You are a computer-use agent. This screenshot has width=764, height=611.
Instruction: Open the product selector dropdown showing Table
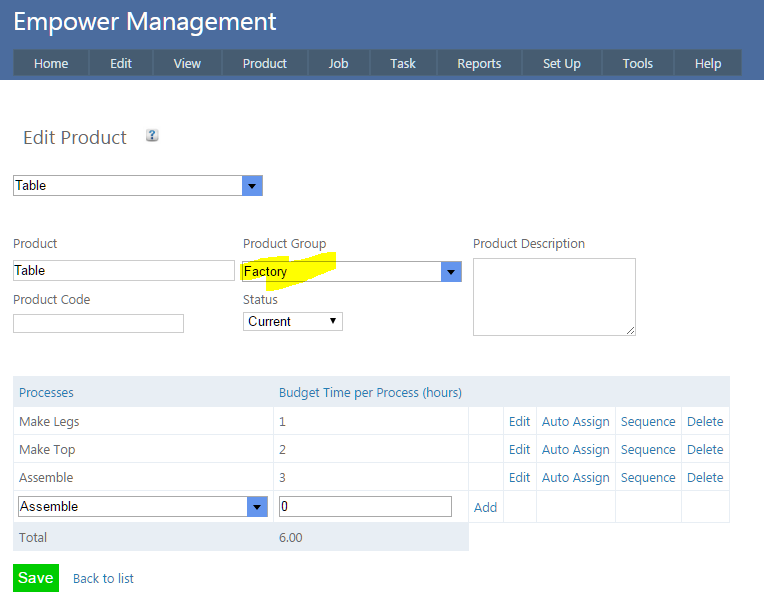252,186
